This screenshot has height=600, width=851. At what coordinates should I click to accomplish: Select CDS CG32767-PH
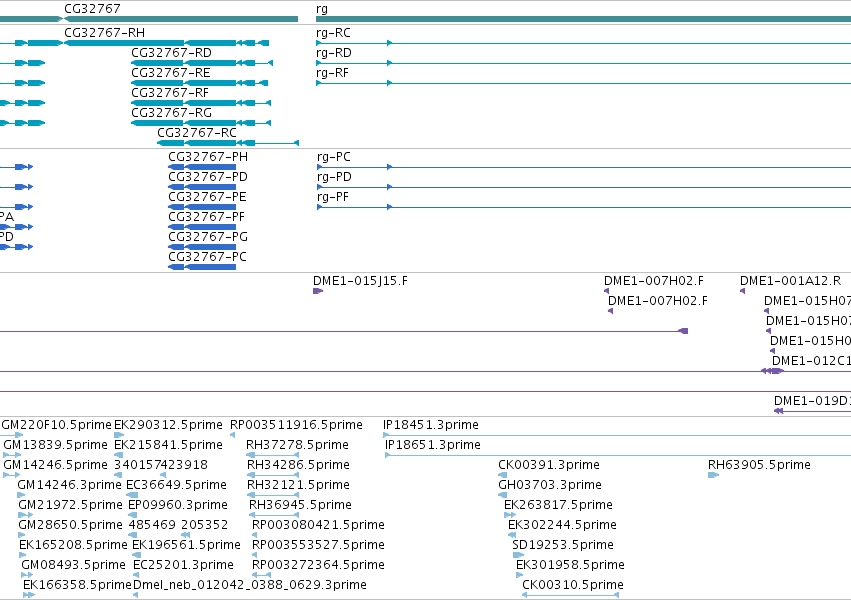coord(208,157)
